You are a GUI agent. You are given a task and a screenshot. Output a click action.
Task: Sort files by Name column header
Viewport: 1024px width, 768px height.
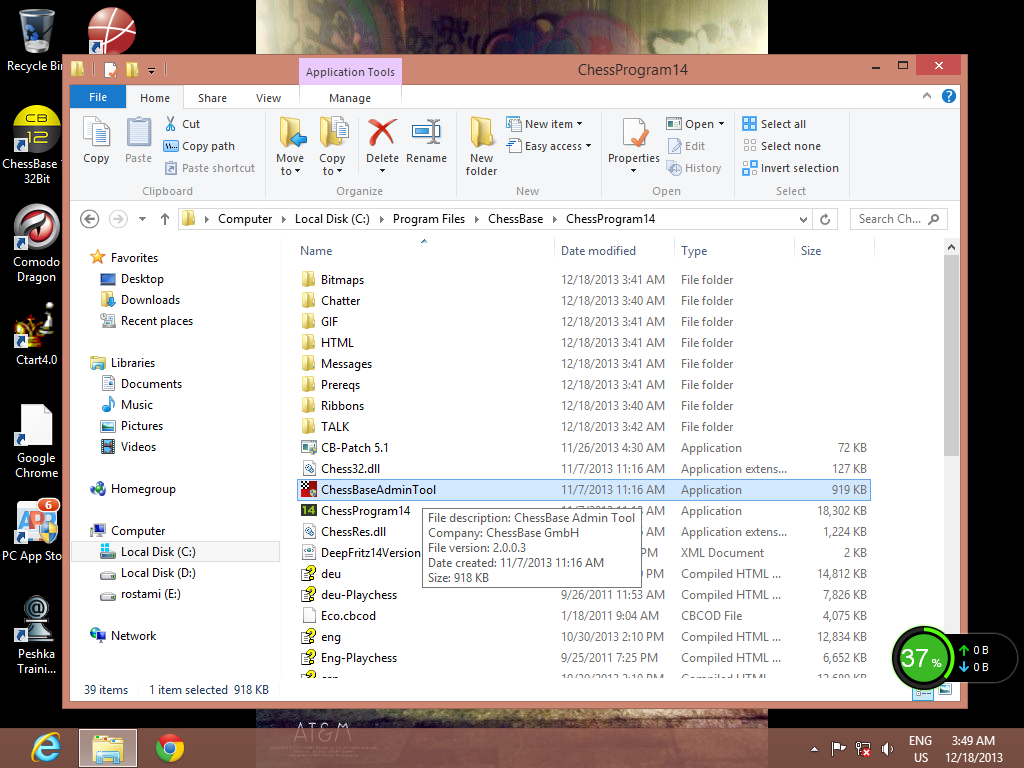pos(316,251)
